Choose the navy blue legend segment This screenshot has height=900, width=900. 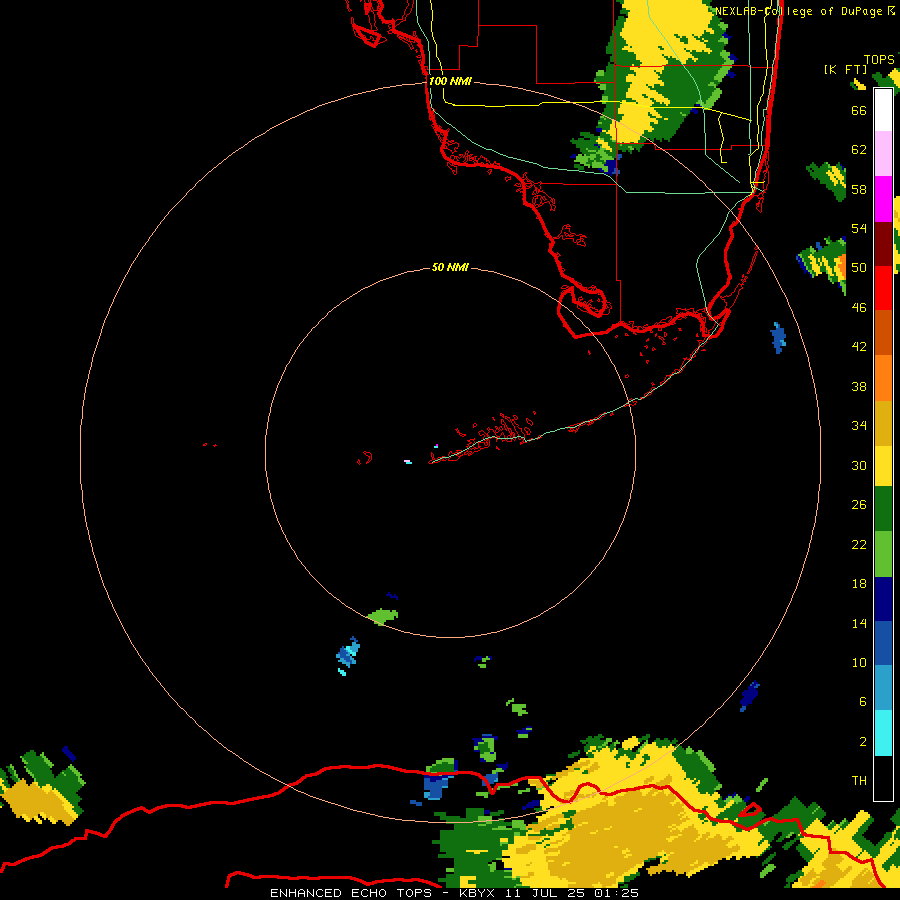point(883,599)
